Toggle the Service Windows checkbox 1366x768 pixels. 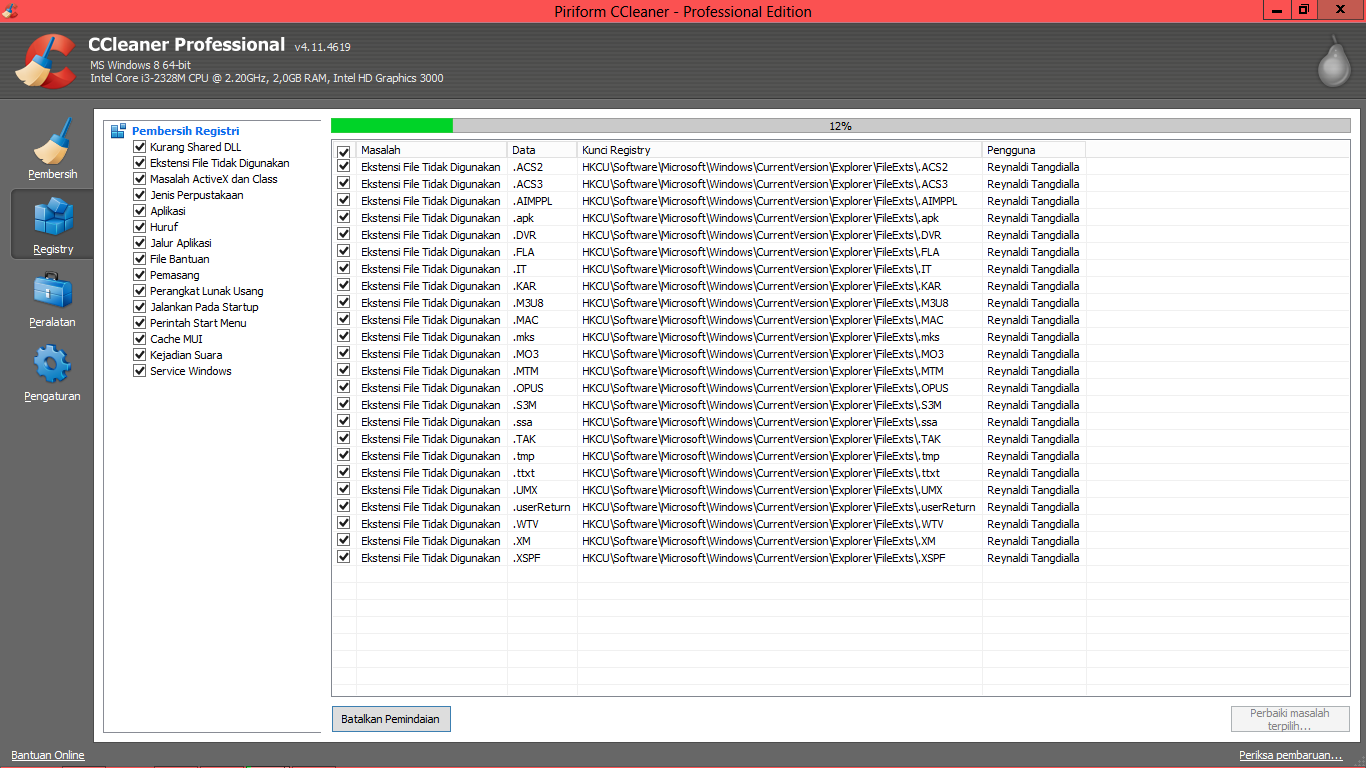click(x=140, y=371)
